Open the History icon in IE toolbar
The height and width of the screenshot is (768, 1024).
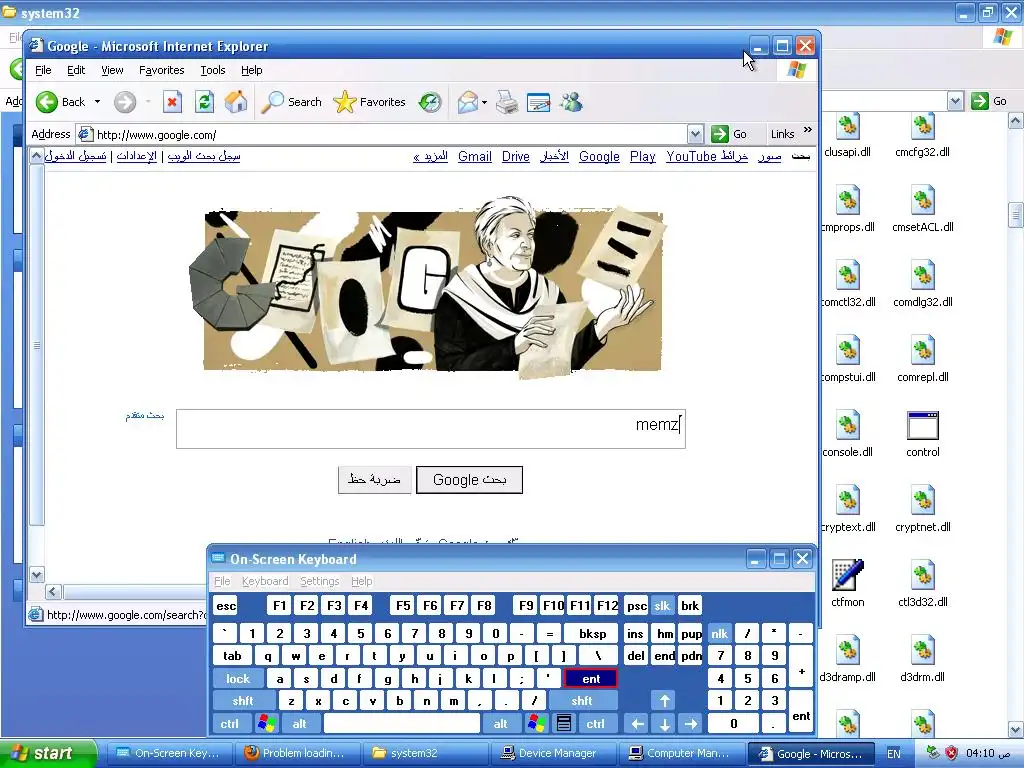(x=430, y=102)
